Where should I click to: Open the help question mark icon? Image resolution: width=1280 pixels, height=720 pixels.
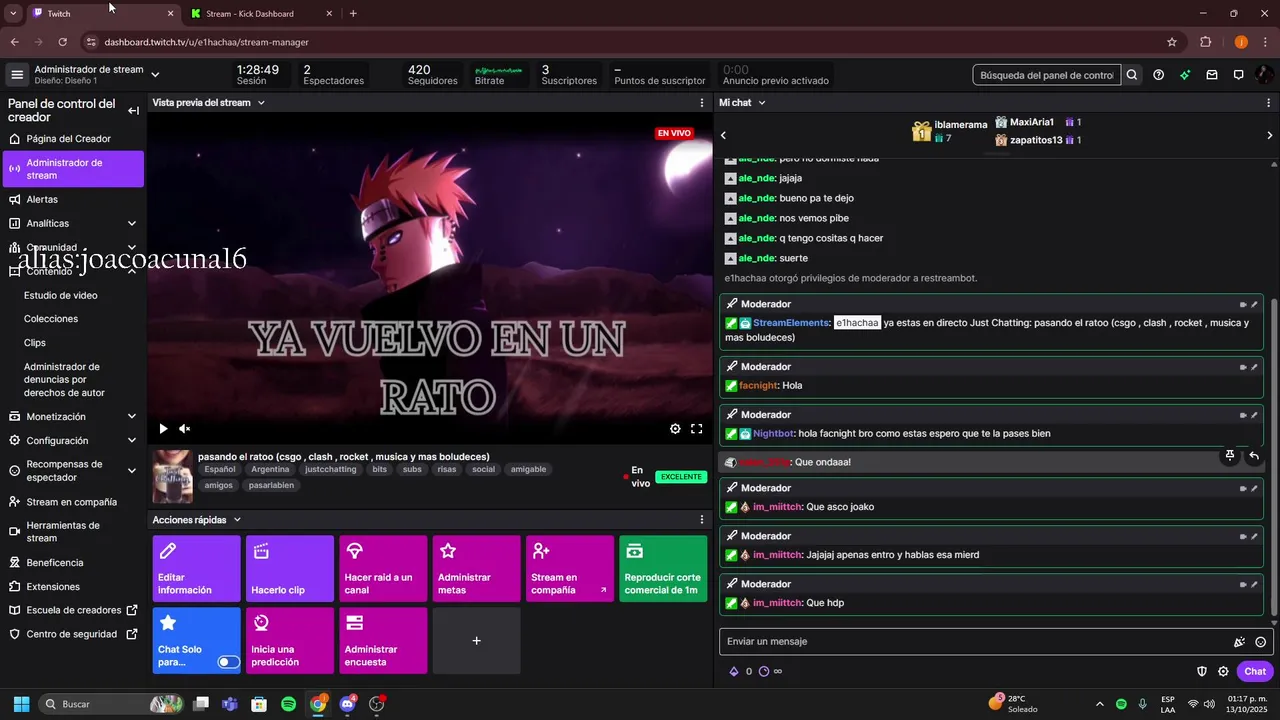pos(1158,75)
